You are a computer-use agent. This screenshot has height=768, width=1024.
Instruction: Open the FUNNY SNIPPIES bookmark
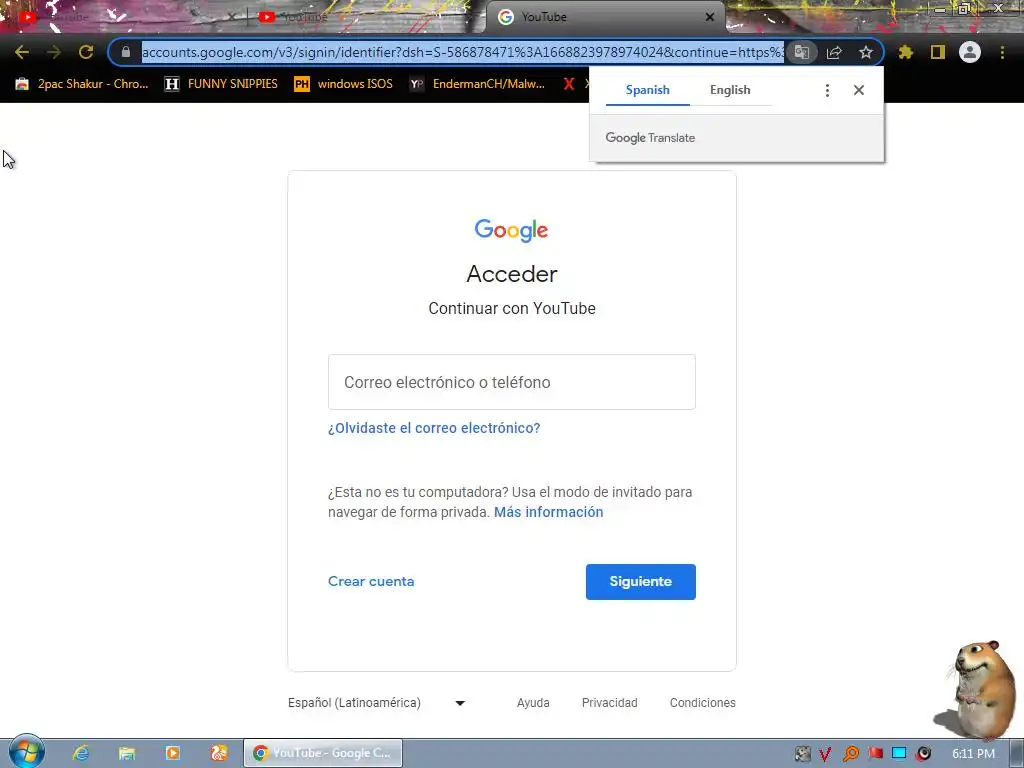[x=221, y=84]
